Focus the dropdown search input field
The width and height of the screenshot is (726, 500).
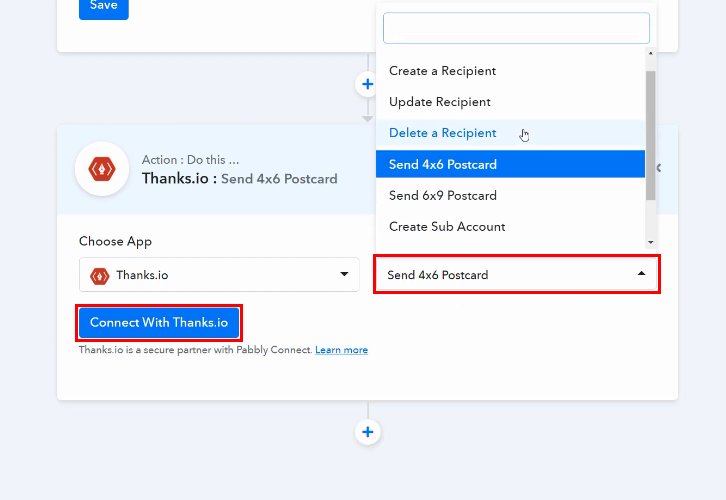[516, 28]
